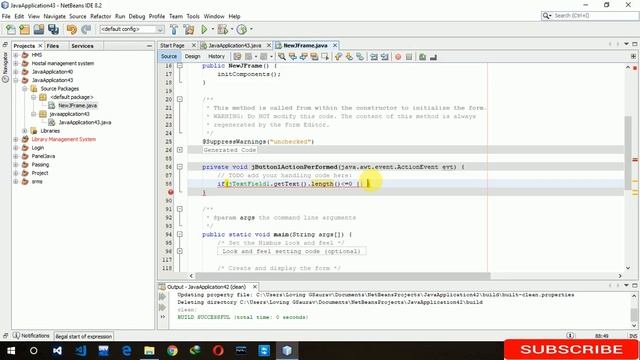This screenshot has height=360, width=640.
Task: Open Google Chrome from taskbar
Action: point(172,351)
